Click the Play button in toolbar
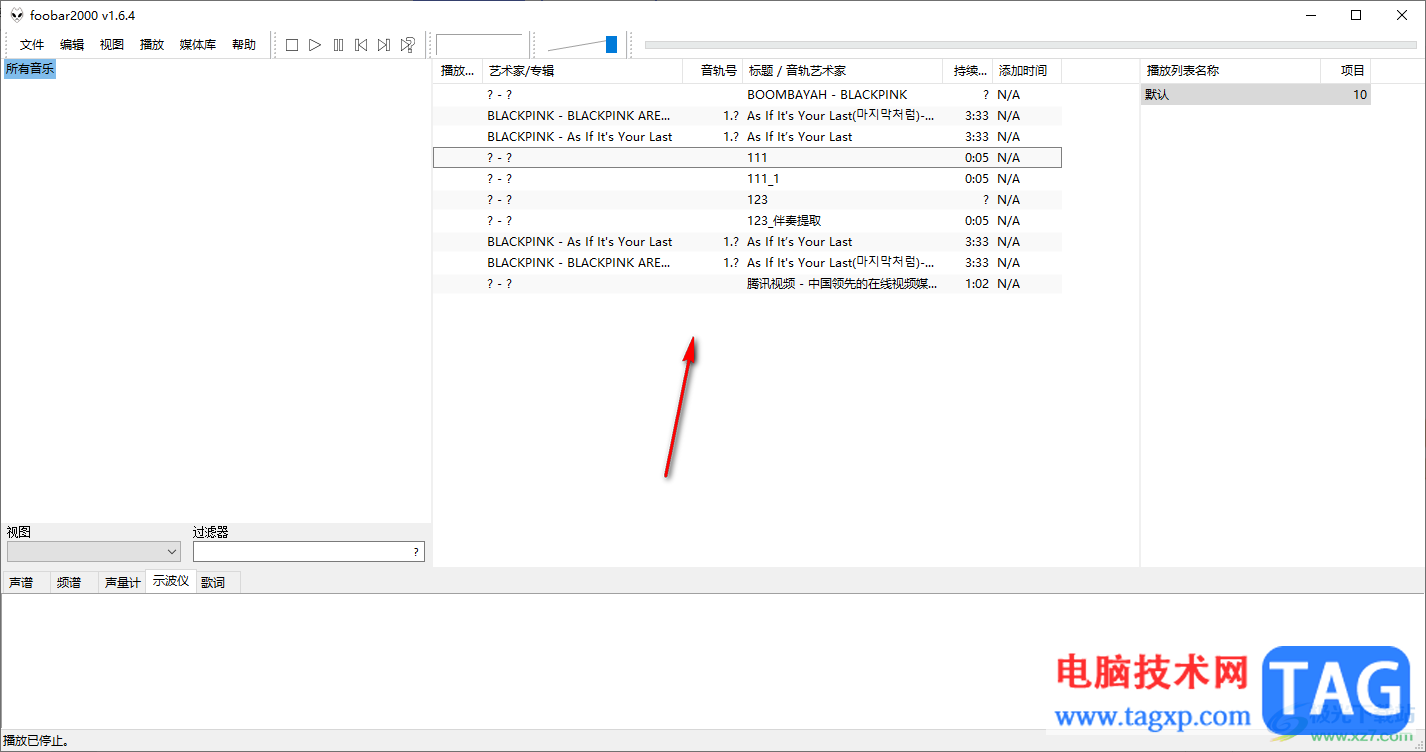1426x752 pixels. point(315,45)
